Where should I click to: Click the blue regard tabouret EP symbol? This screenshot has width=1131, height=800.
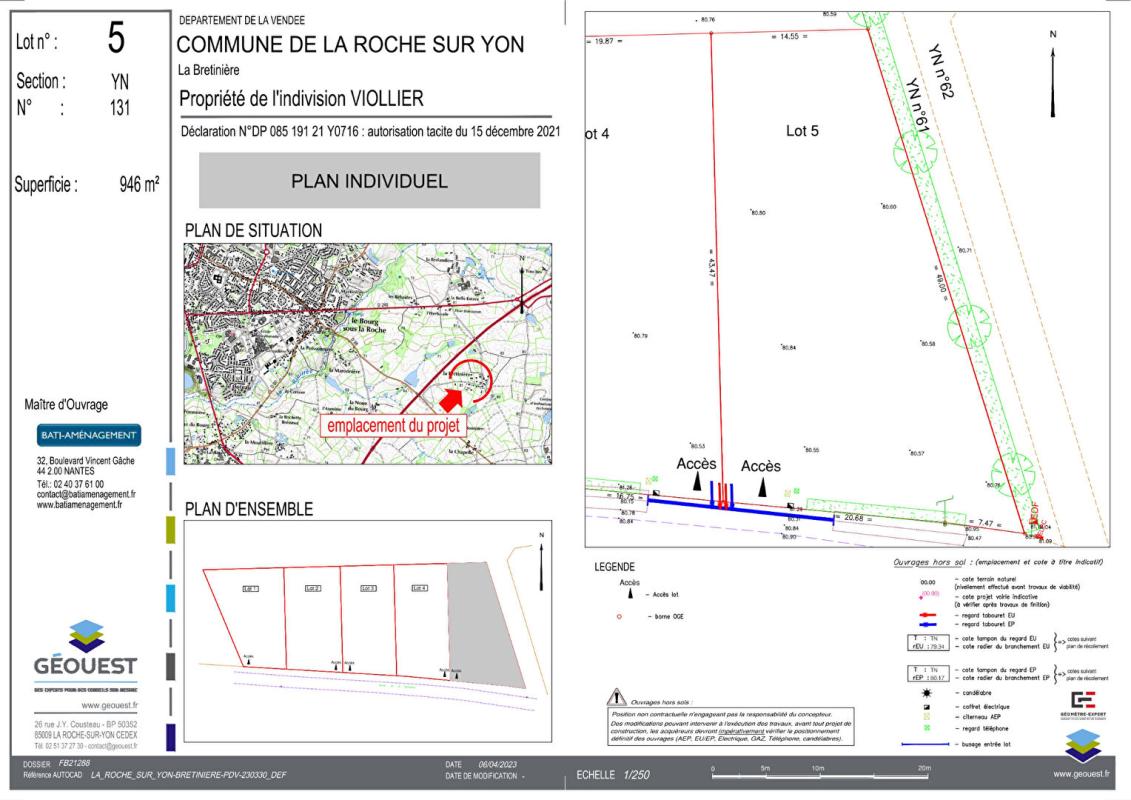pyautogui.click(x=928, y=625)
